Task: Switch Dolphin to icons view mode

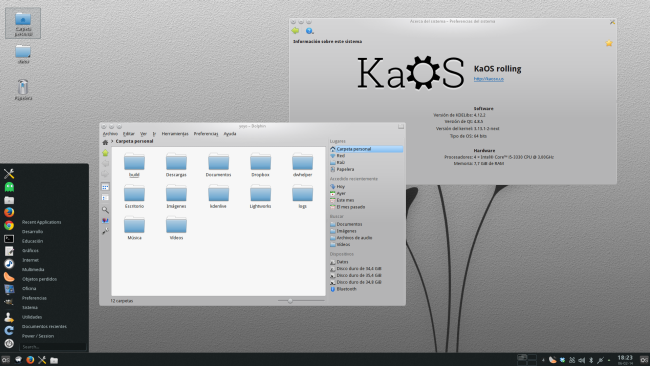Action: (x=105, y=187)
